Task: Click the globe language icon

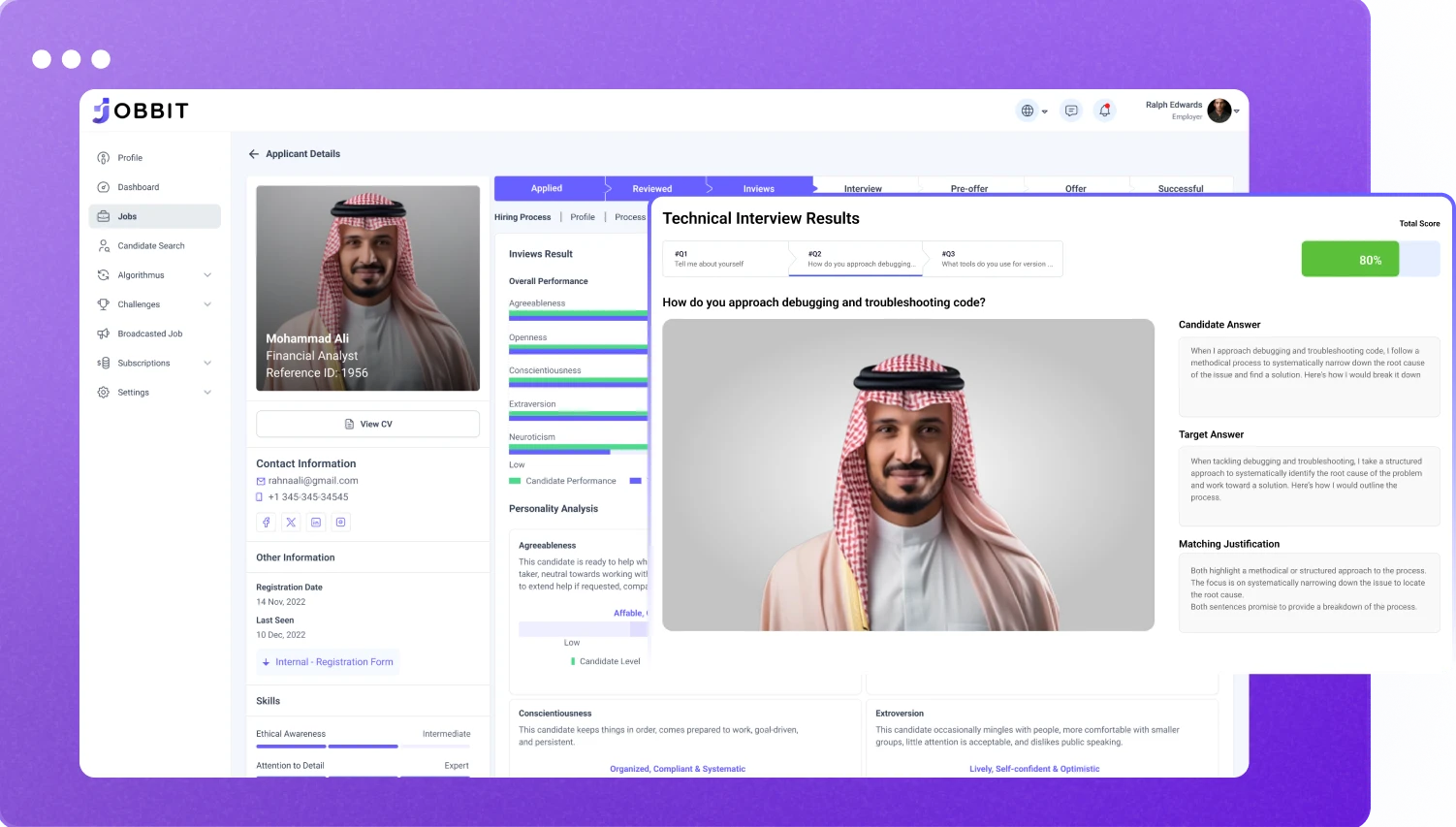Action: coord(1028,111)
